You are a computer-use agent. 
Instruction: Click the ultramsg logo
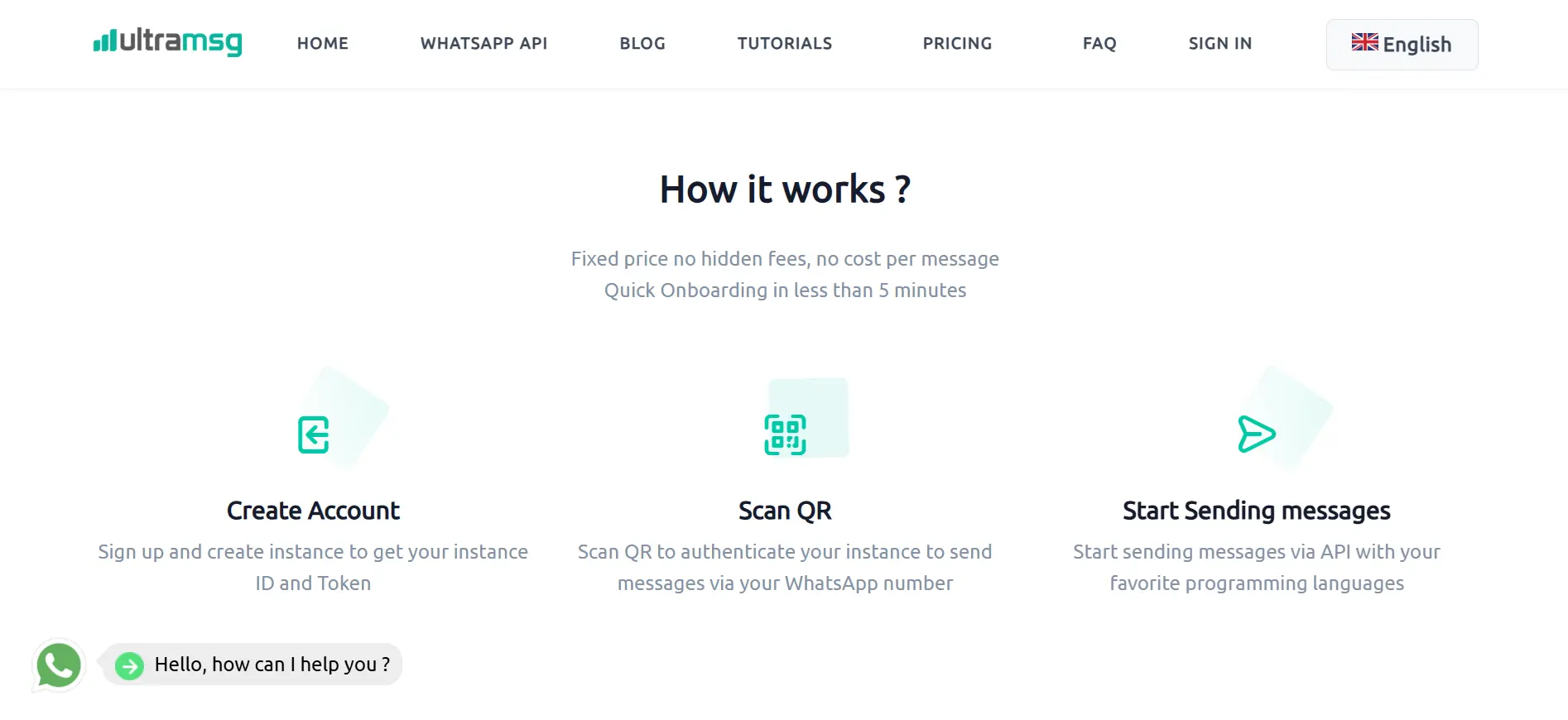[168, 43]
